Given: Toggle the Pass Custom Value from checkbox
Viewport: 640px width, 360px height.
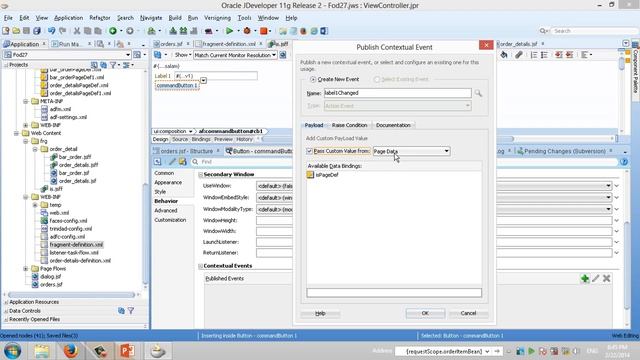Looking at the screenshot, I should 309,151.
